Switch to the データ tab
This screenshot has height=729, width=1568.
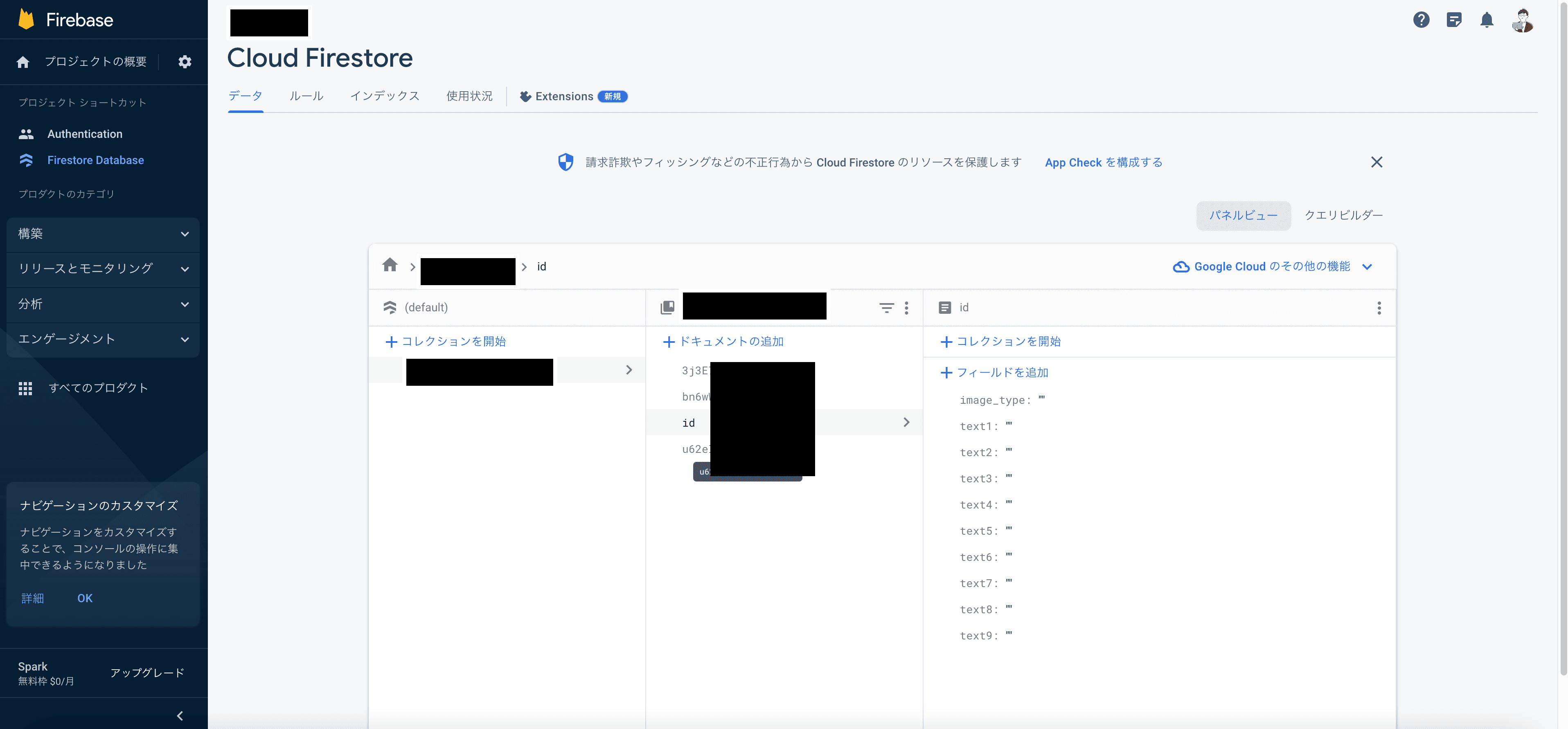click(x=245, y=96)
